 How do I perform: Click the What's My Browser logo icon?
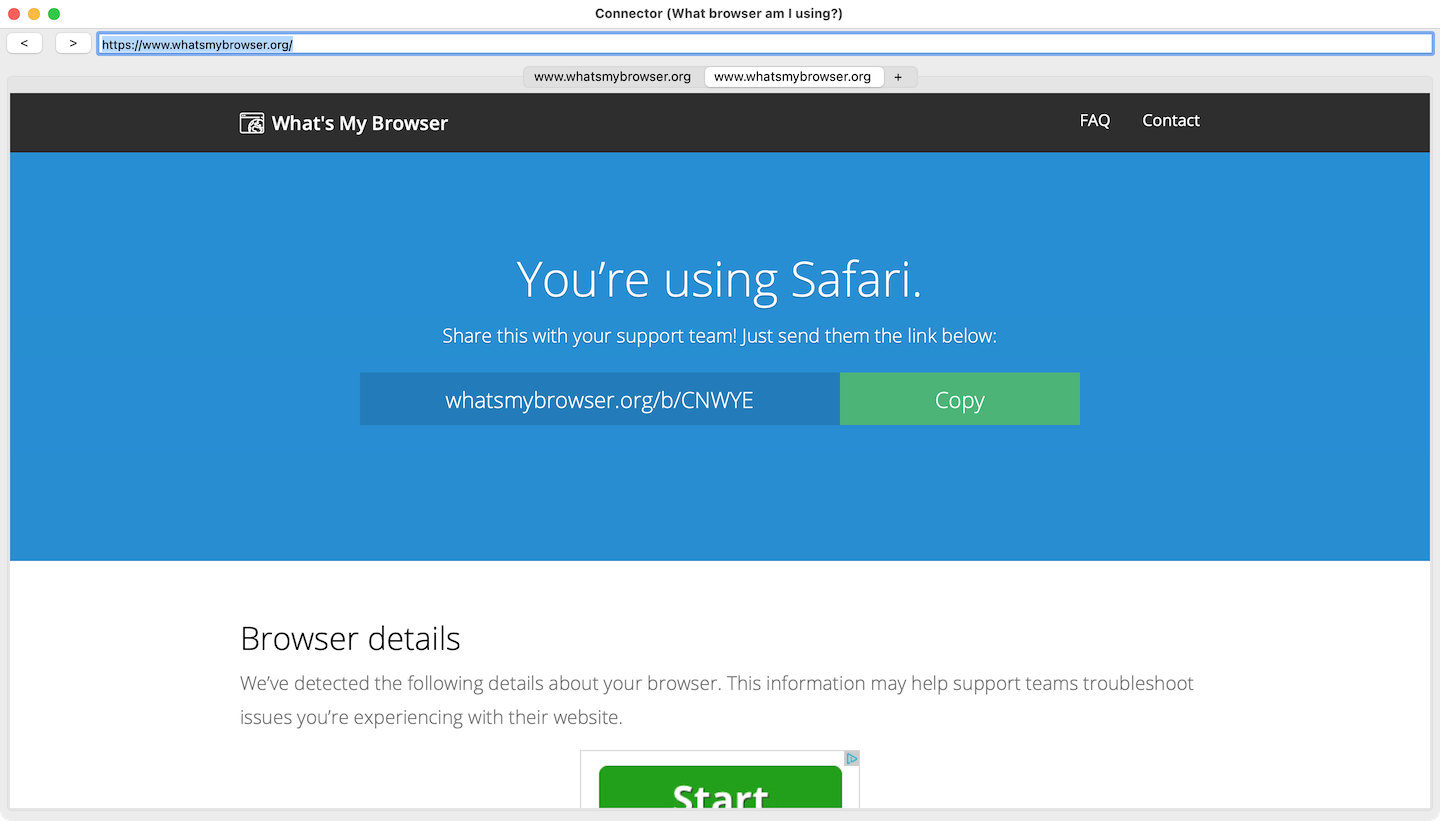[252, 123]
